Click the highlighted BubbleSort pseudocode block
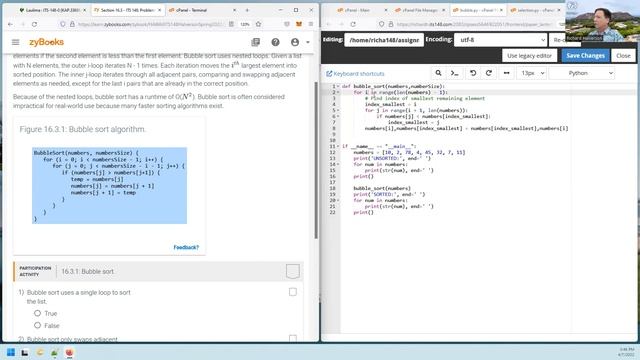Screen dimensions: 640x360 pos(109,186)
